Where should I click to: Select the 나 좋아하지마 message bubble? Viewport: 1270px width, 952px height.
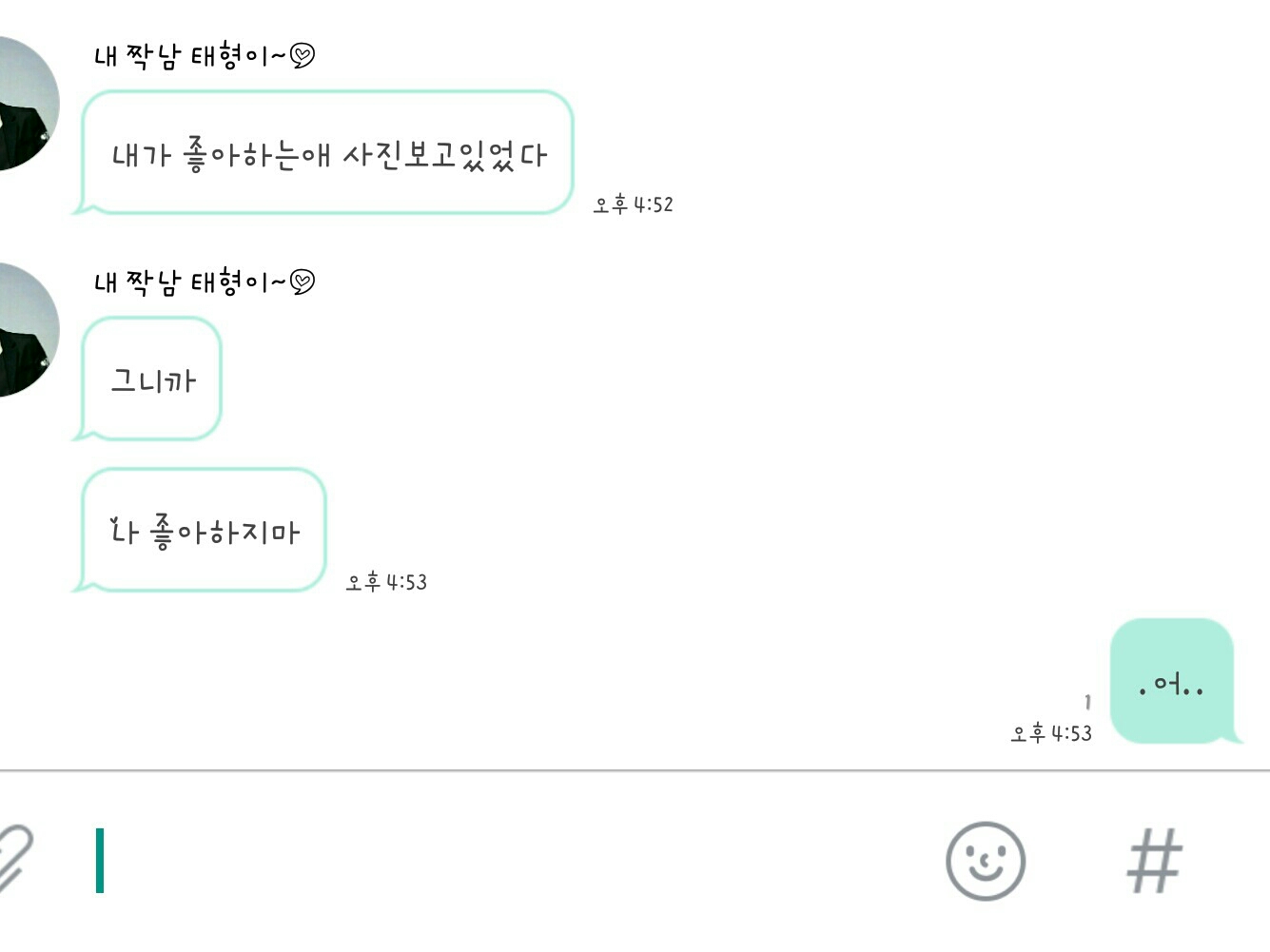click(x=205, y=530)
